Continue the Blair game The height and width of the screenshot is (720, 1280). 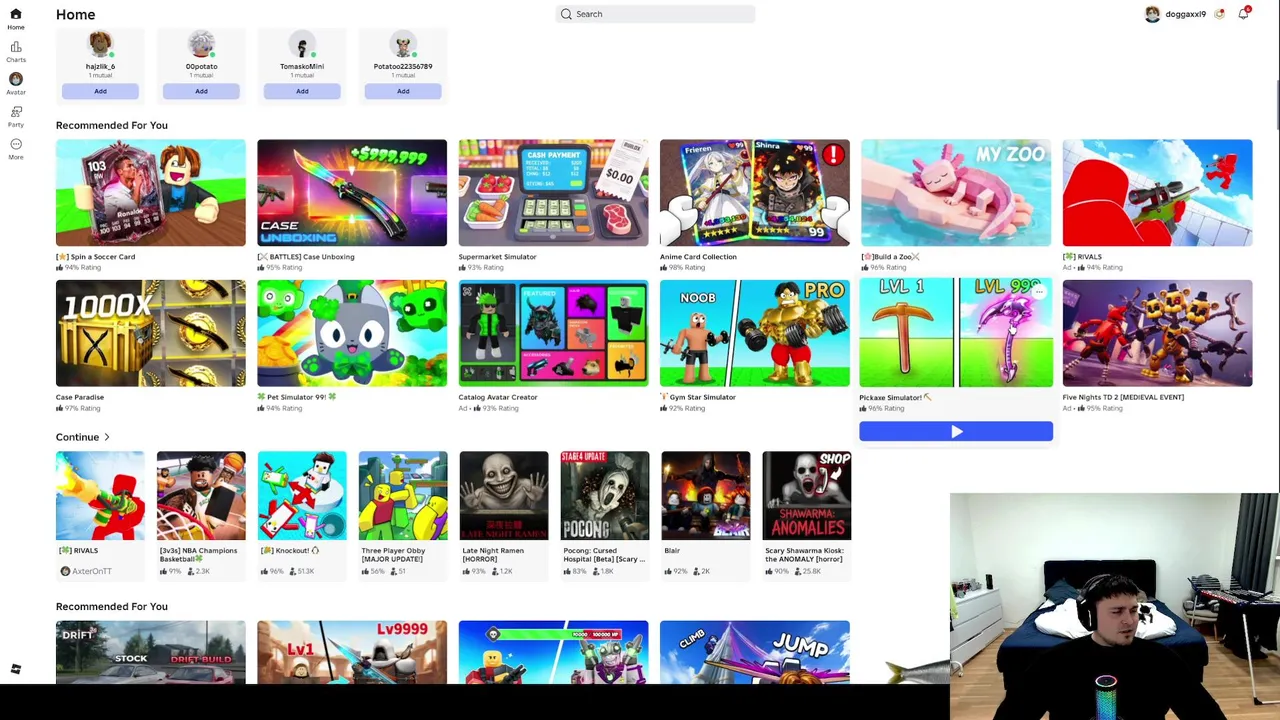[706, 496]
